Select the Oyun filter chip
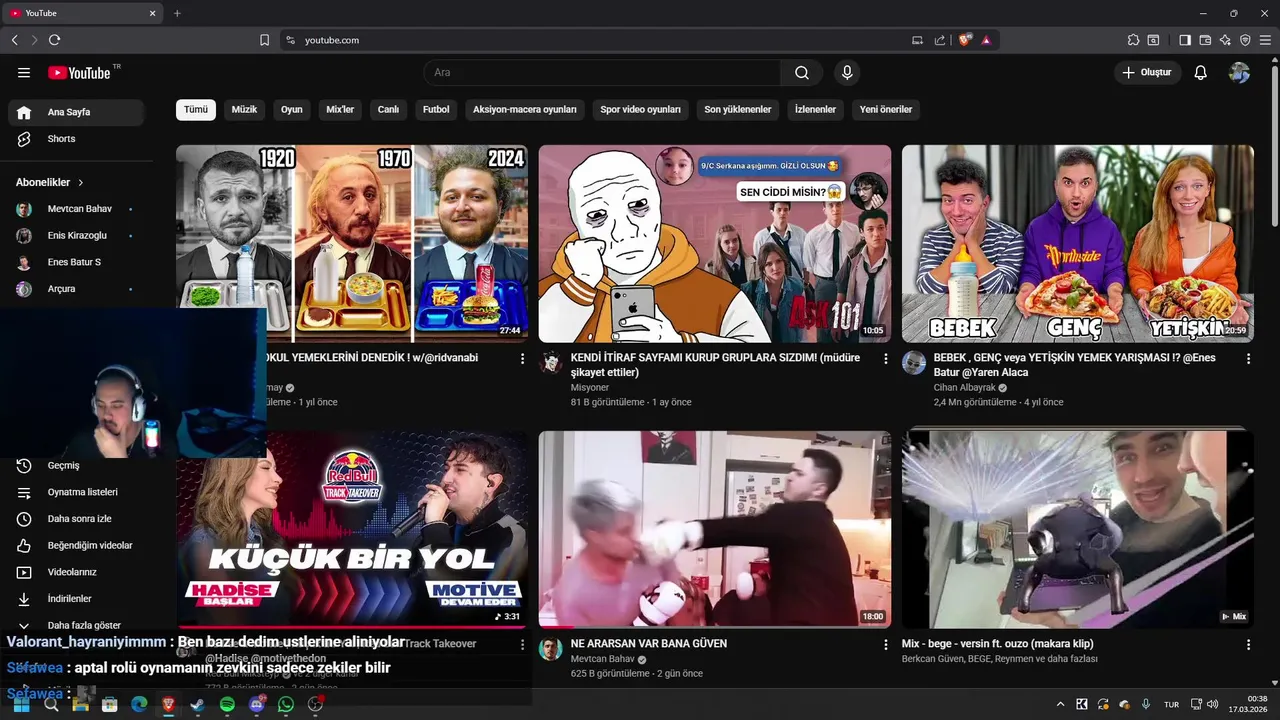 pyautogui.click(x=292, y=109)
